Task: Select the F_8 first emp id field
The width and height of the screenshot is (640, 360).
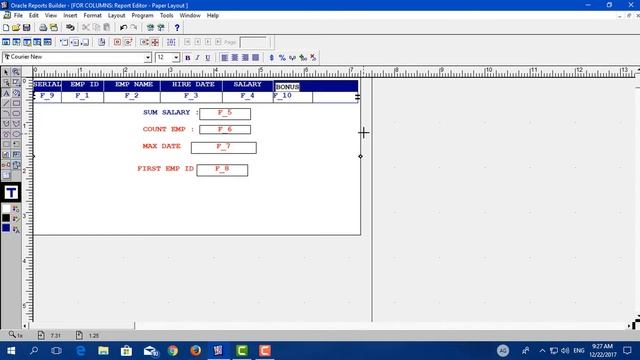Action: tap(222, 170)
